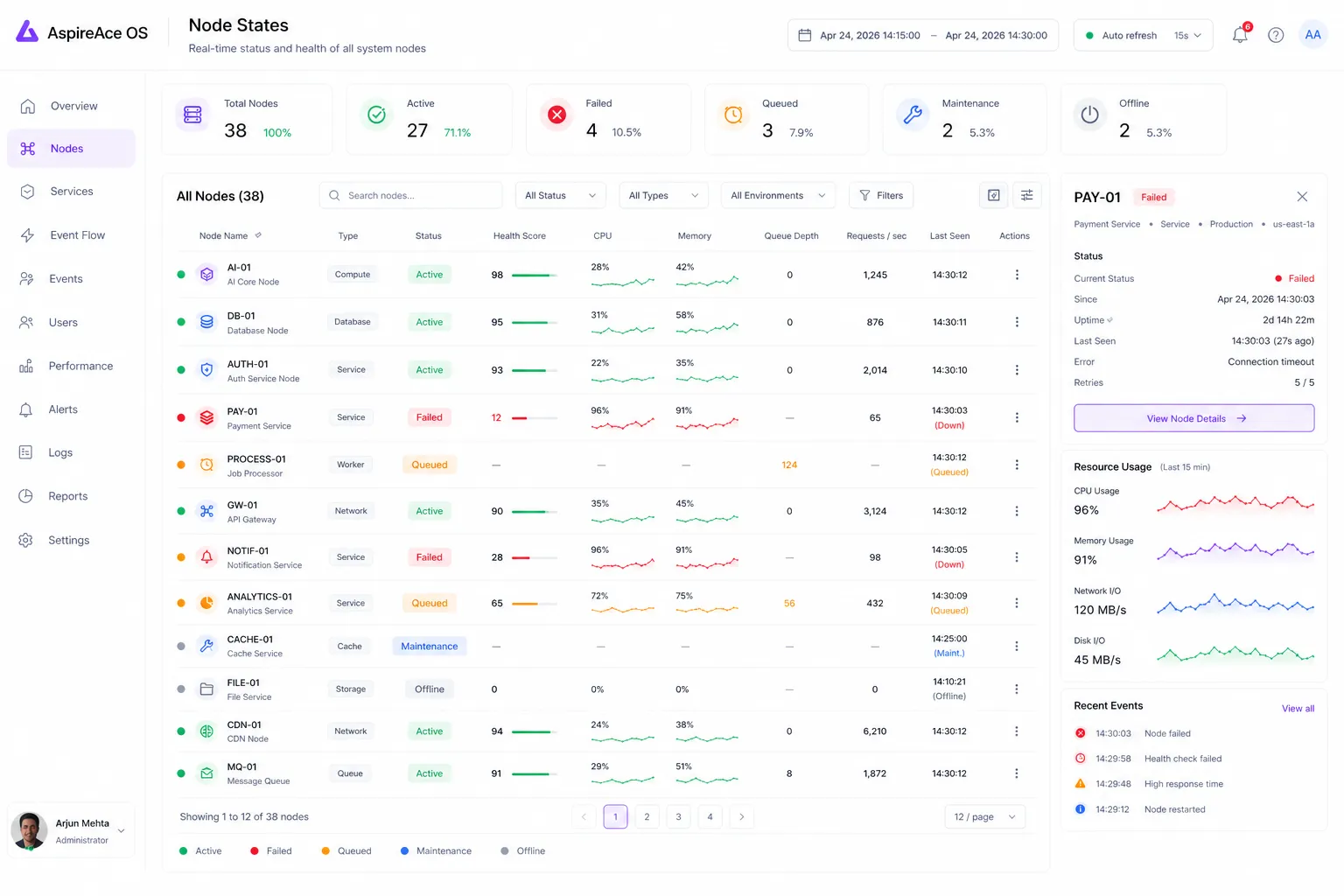Viewport: 1344px width, 896px height.
Task: Go to page 2
Action: point(647,816)
